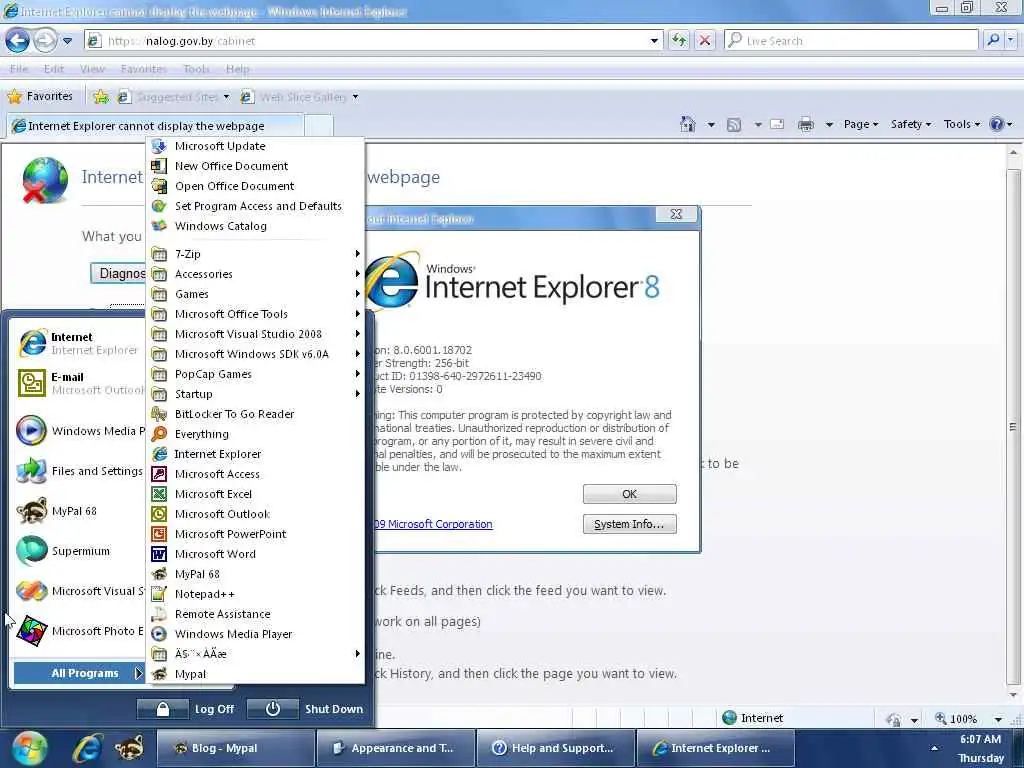Click the Shut Down button
The height and width of the screenshot is (768, 1024).
[306, 709]
